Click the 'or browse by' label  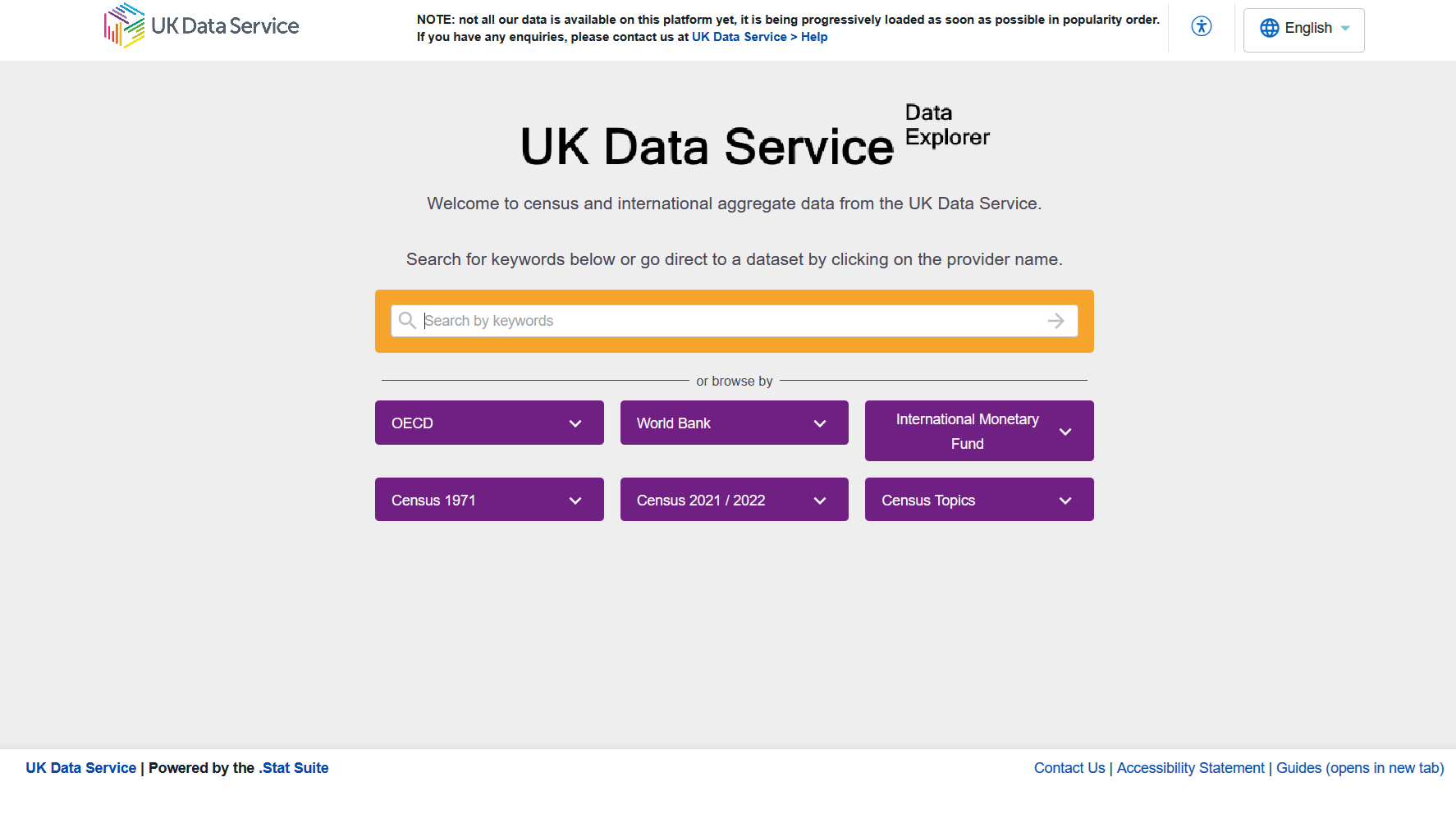[x=735, y=381]
